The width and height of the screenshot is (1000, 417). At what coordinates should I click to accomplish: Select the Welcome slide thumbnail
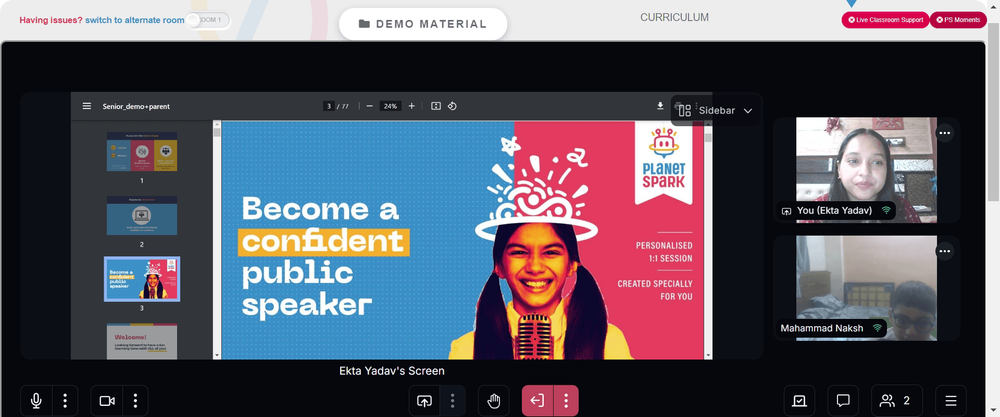point(142,341)
